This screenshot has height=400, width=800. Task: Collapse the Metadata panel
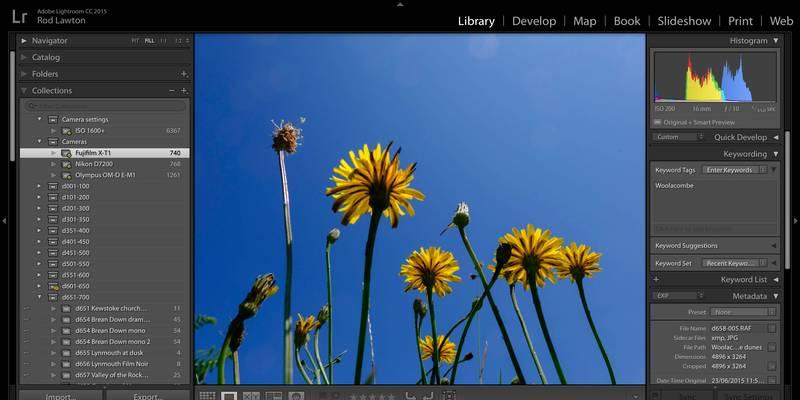coord(776,296)
